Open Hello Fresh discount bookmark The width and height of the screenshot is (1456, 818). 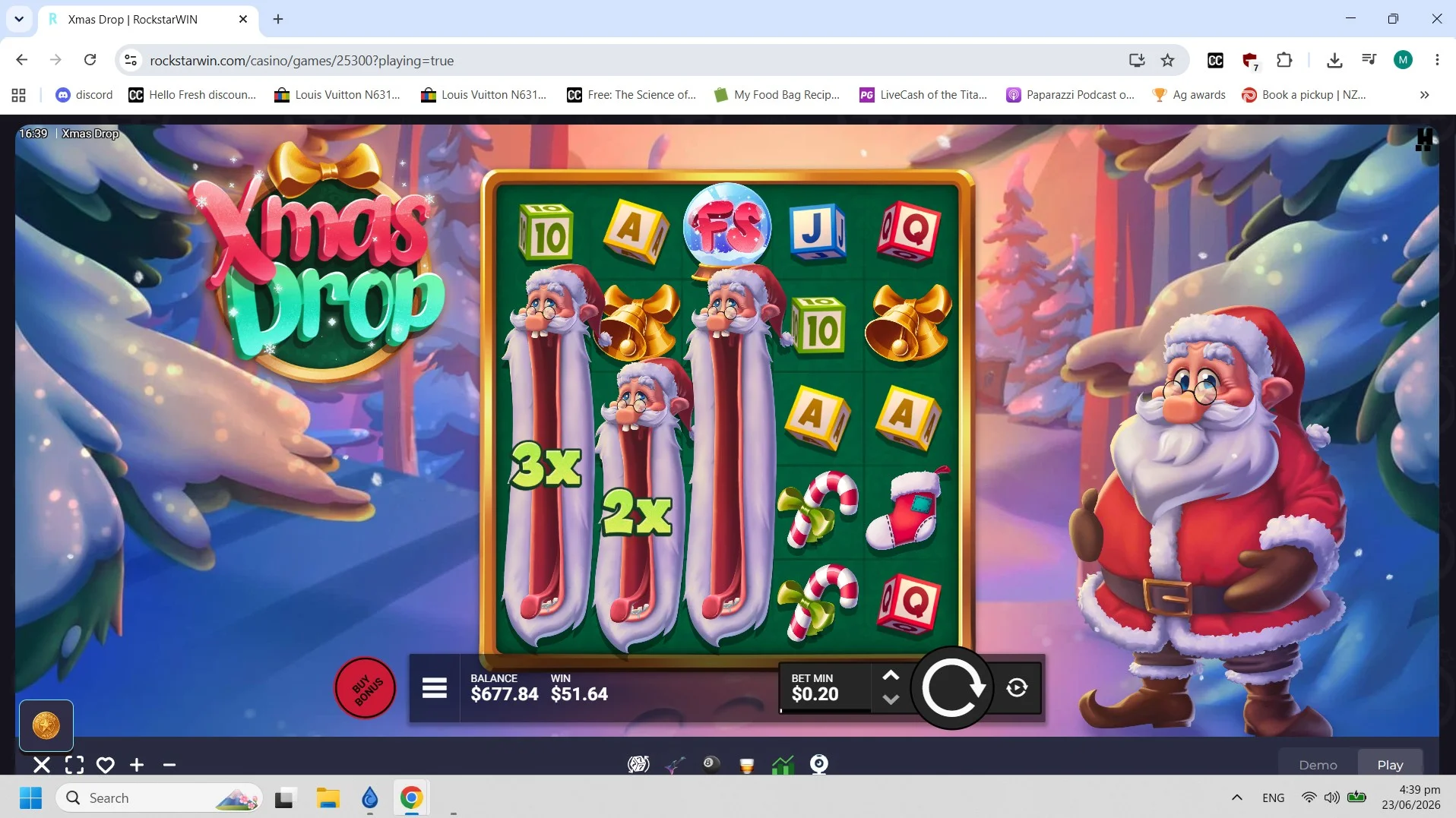193,95
